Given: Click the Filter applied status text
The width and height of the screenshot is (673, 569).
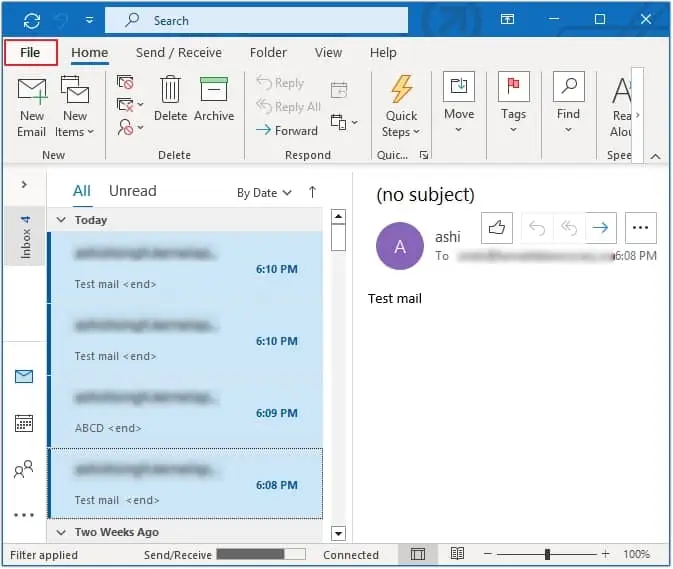Looking at the screenshot, I should (x=44, y=555).
